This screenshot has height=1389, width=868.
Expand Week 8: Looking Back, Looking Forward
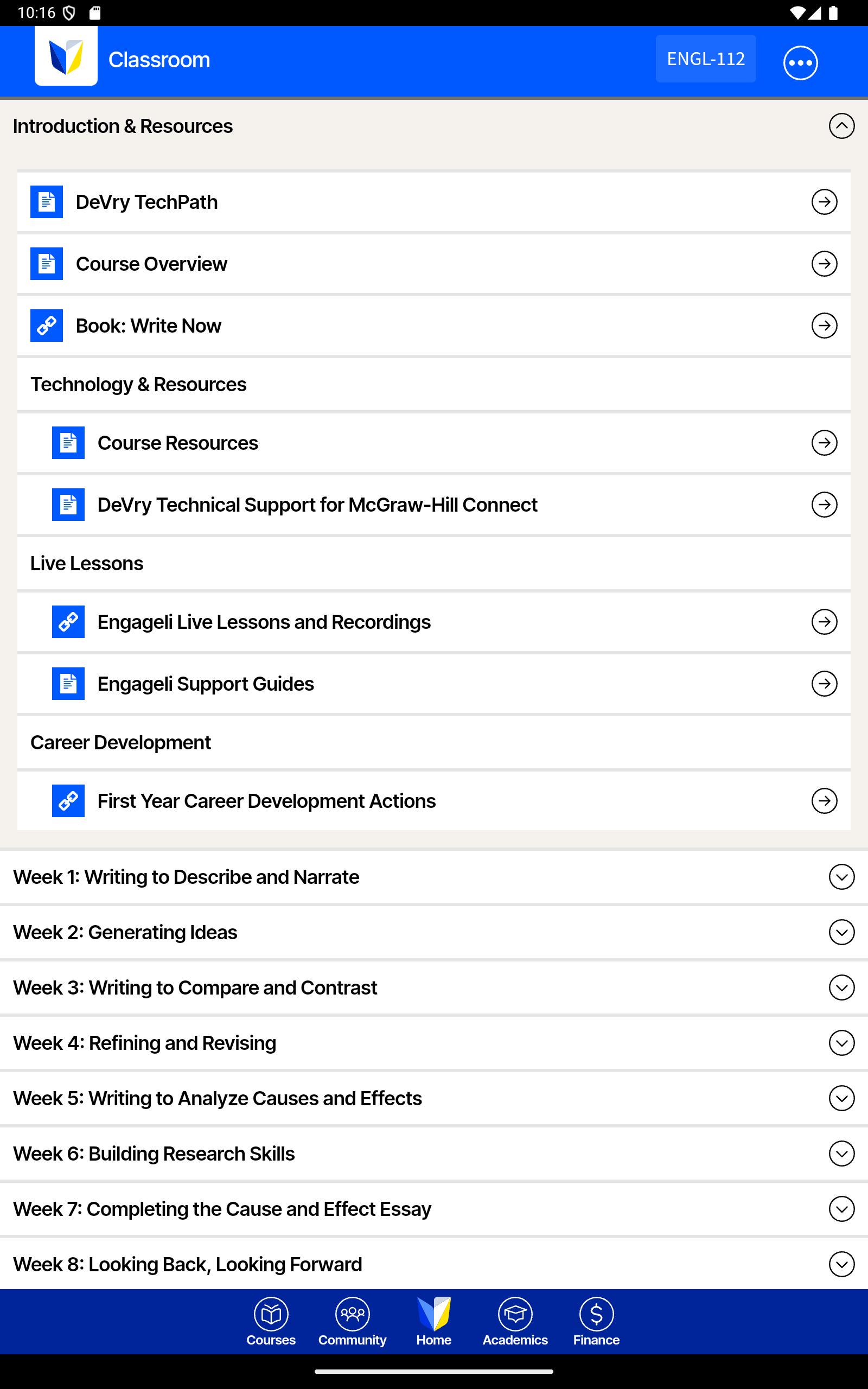[841, 1264]
